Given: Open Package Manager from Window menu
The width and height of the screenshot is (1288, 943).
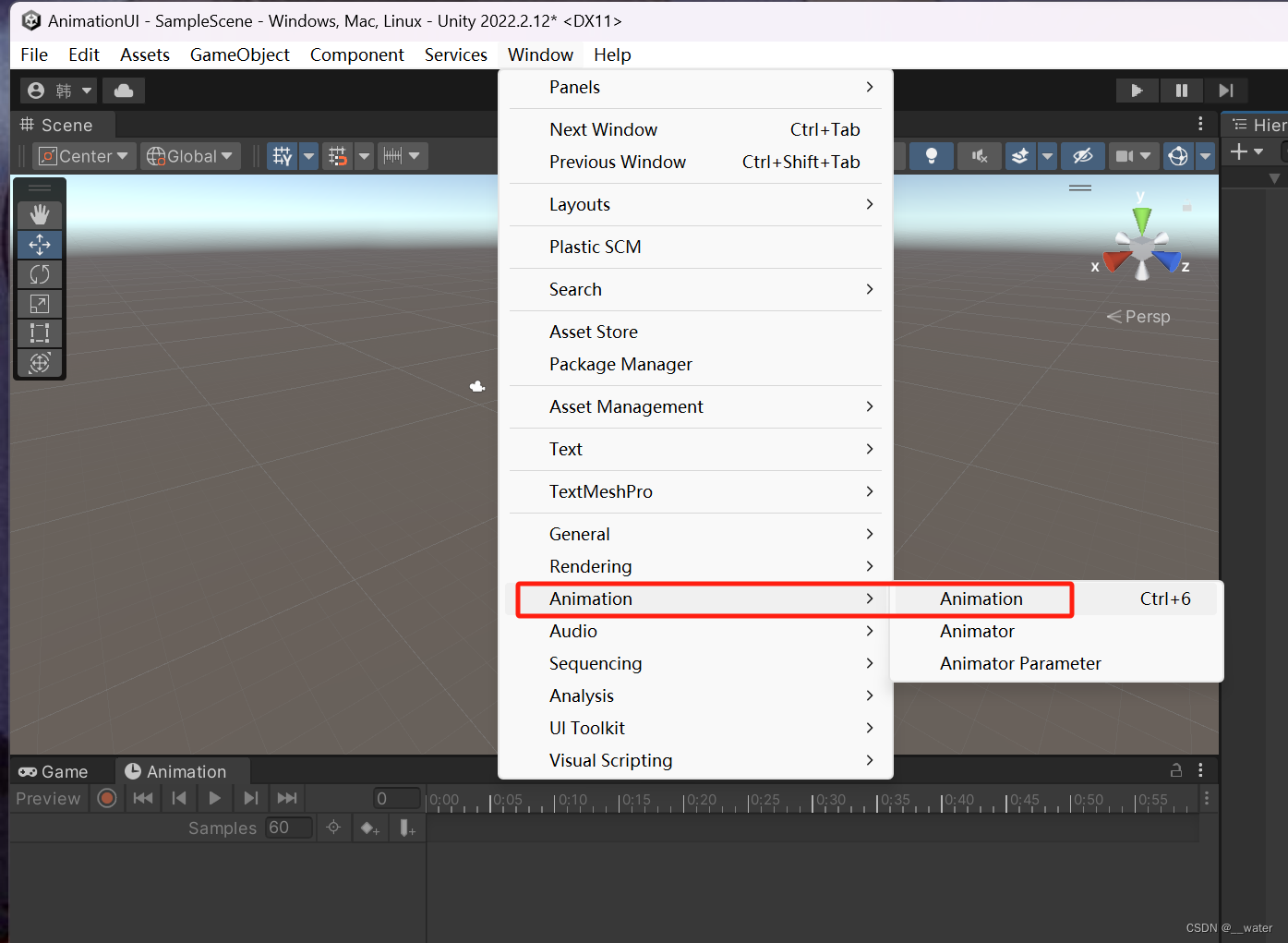Looking at the screenshot, I should (x=695, y=364).
